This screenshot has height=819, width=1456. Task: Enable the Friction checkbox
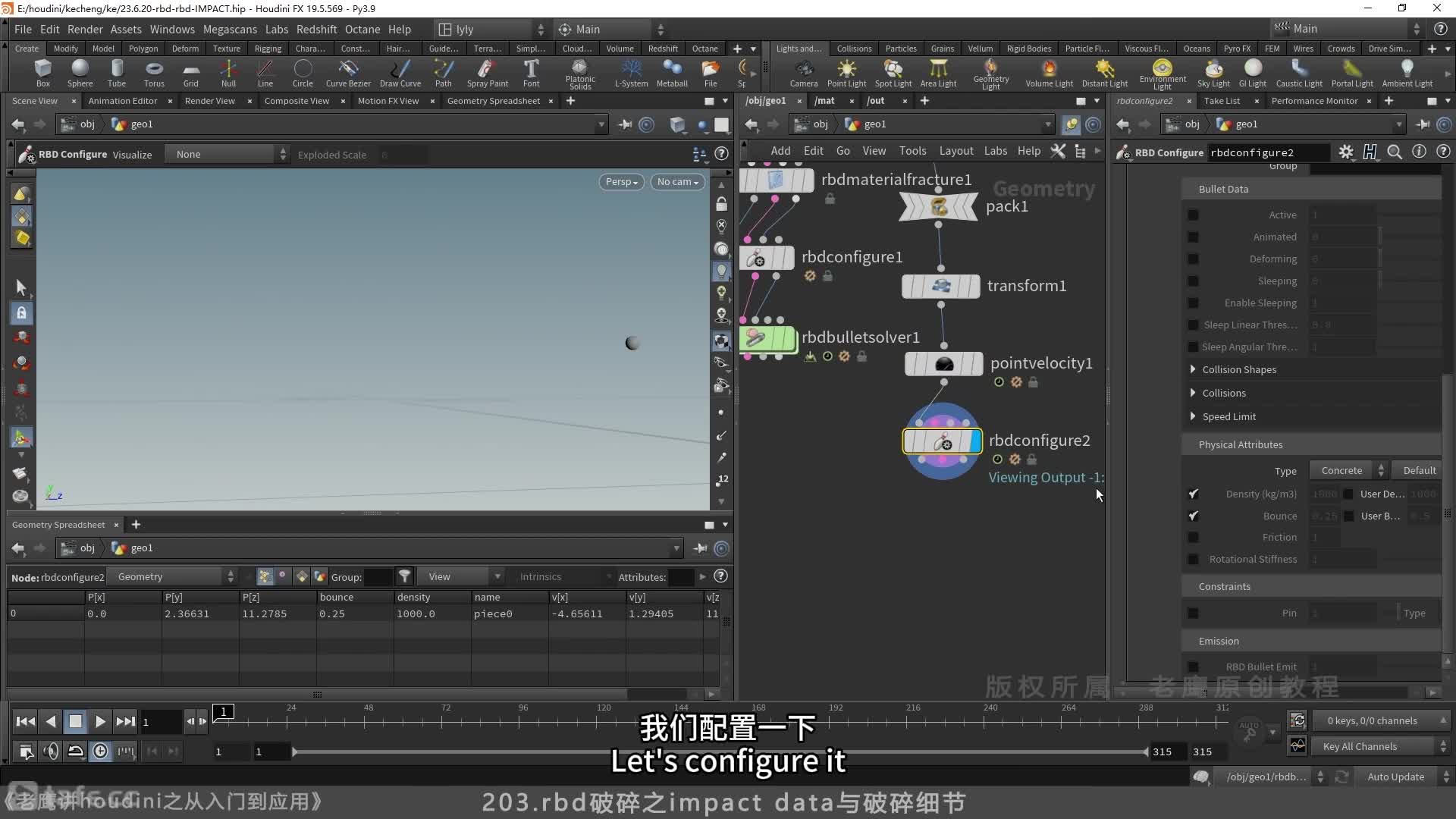pyautogui.click(x=1193, y=538)
